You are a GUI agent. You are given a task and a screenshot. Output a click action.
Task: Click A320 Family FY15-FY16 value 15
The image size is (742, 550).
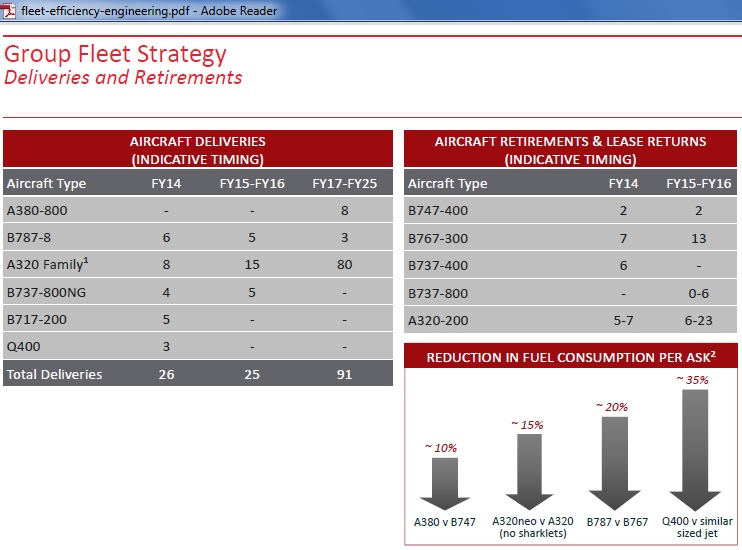pyautogui.click(x=252, y=265)
